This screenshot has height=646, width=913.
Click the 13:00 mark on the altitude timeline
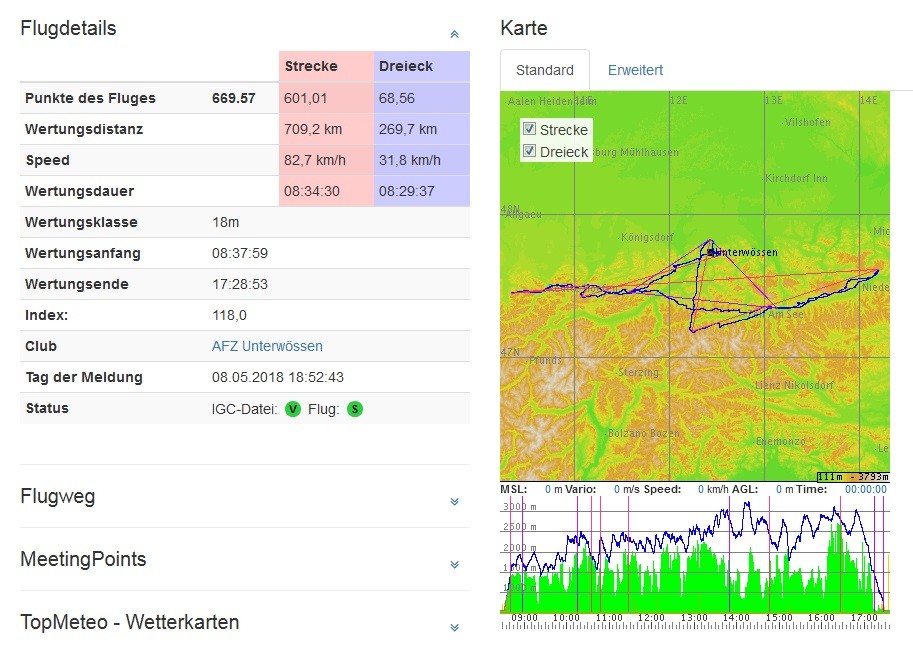click(693, 618)
